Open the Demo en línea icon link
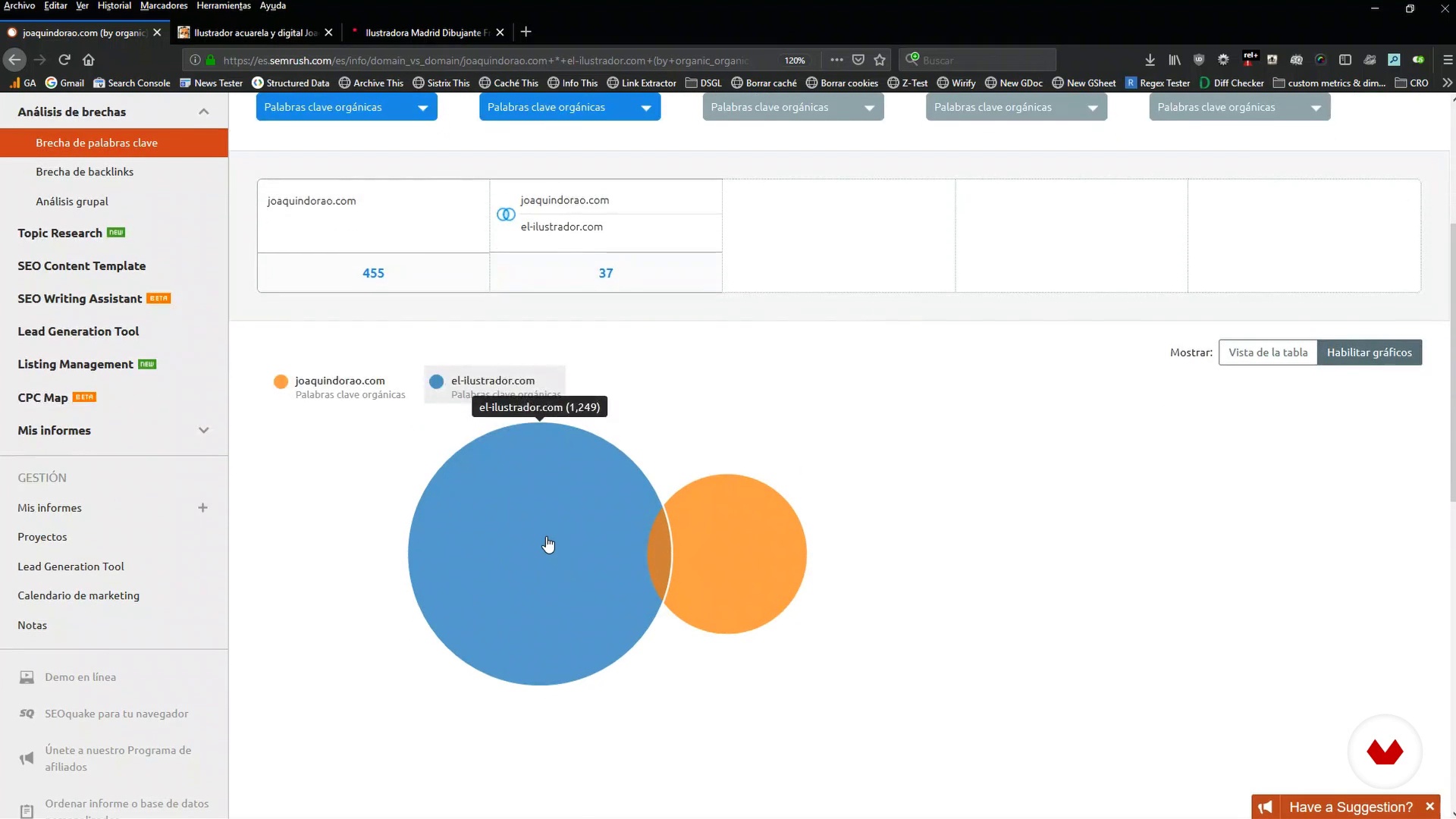The width and height of the screenshot is (1456, 819). 27,677
